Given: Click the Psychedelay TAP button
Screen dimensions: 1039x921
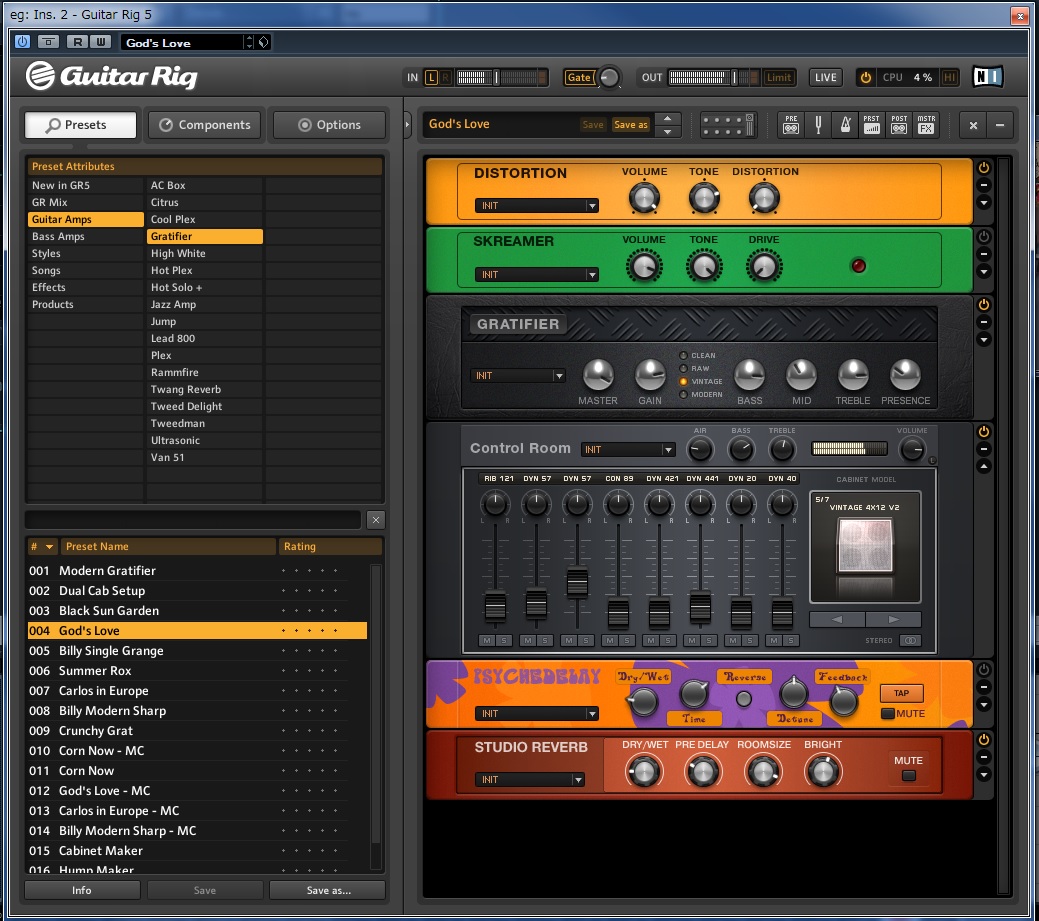Looking at the screenshot, I should 901,693.
